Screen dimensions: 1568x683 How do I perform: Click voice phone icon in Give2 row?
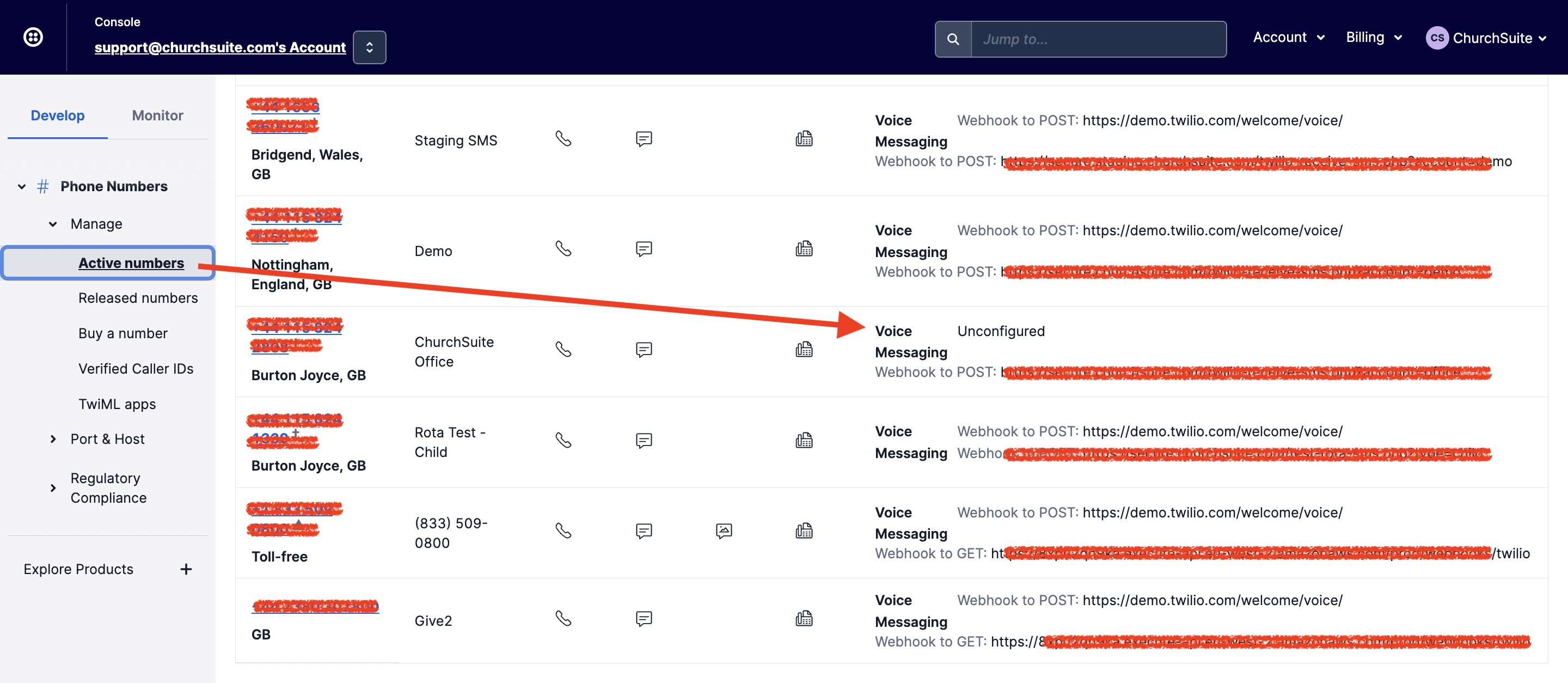[563, 619]
